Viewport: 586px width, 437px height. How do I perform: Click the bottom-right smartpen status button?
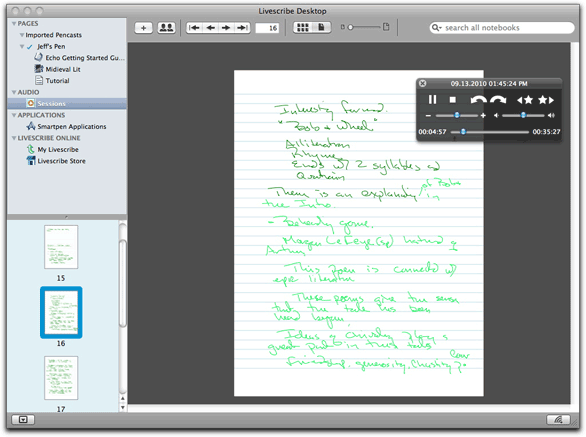click(x=558, y=420)
